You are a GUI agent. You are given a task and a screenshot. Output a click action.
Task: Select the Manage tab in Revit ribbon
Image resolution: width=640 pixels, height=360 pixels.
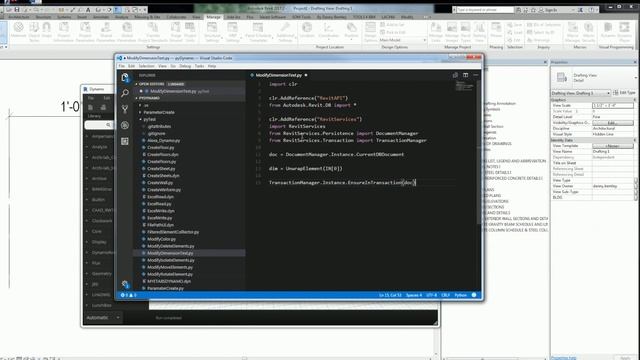click(x=213, y=17)
